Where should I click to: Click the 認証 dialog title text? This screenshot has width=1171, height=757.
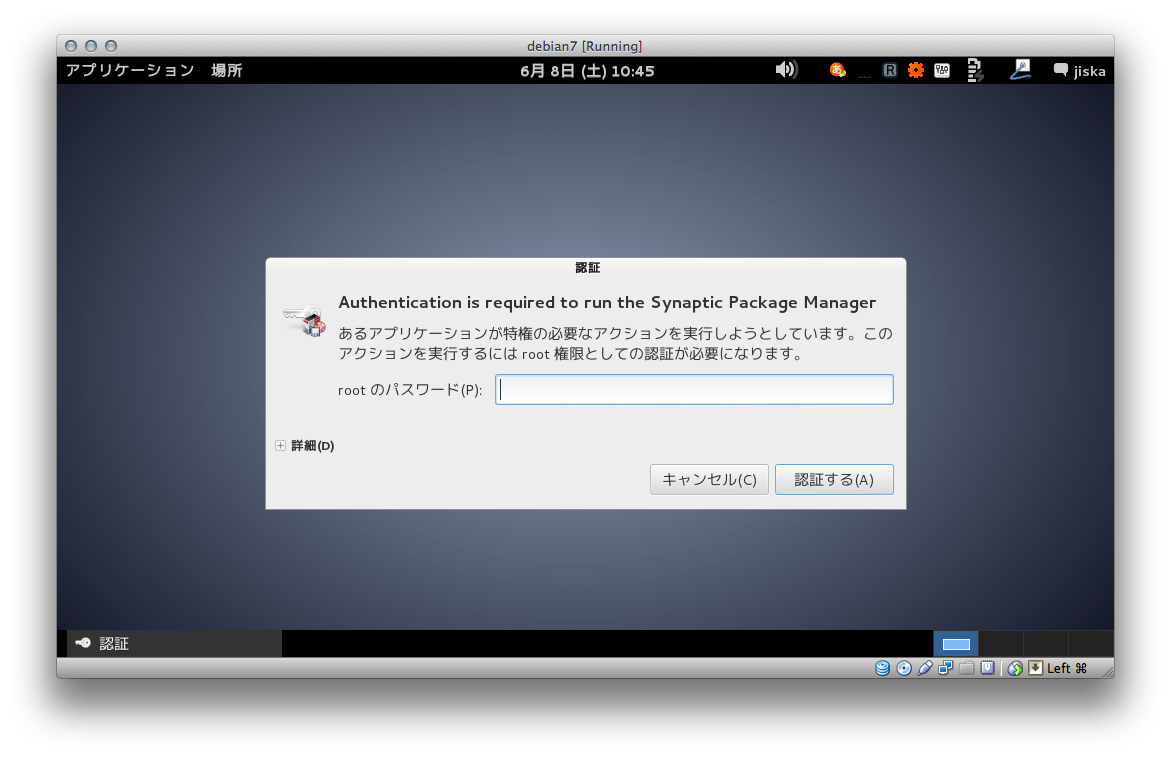click(x=588, y=267)
